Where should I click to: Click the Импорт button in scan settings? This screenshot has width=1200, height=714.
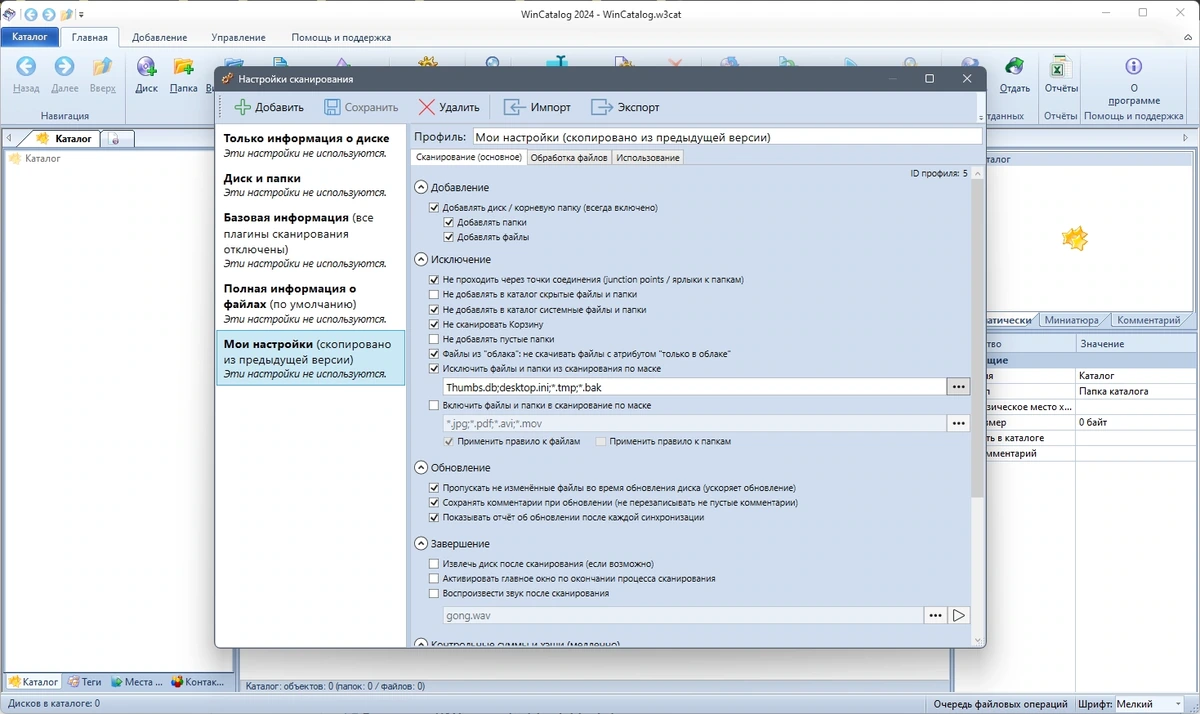537,107
